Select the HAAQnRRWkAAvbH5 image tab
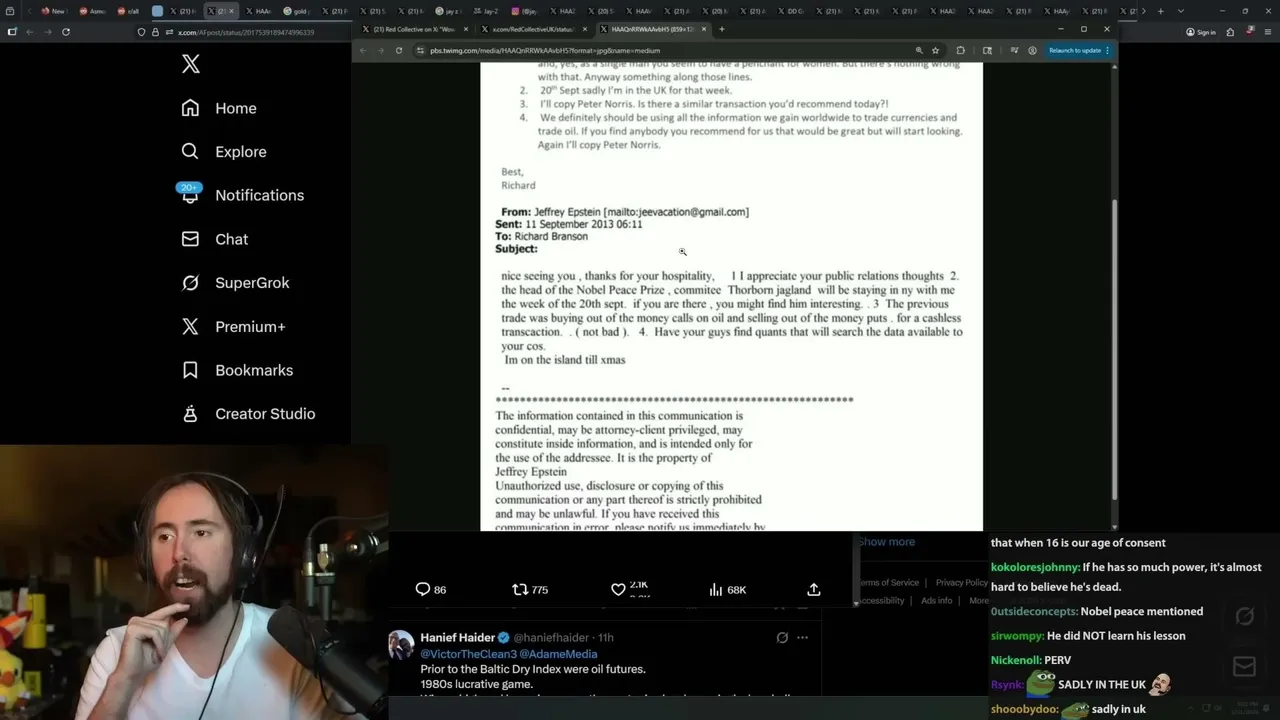The height and width of the screenshot is (720, 1280). [652, 29]
